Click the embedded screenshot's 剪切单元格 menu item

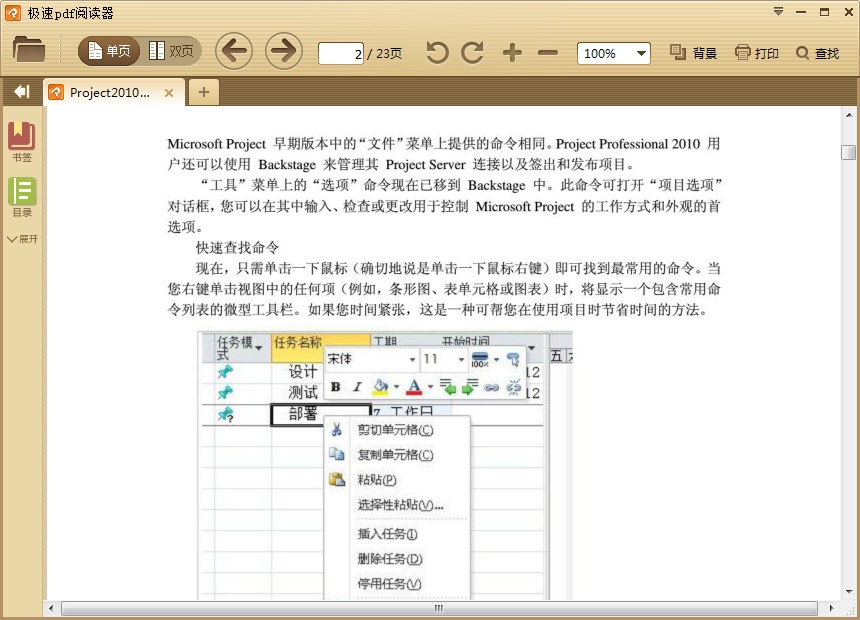(395, 430)
